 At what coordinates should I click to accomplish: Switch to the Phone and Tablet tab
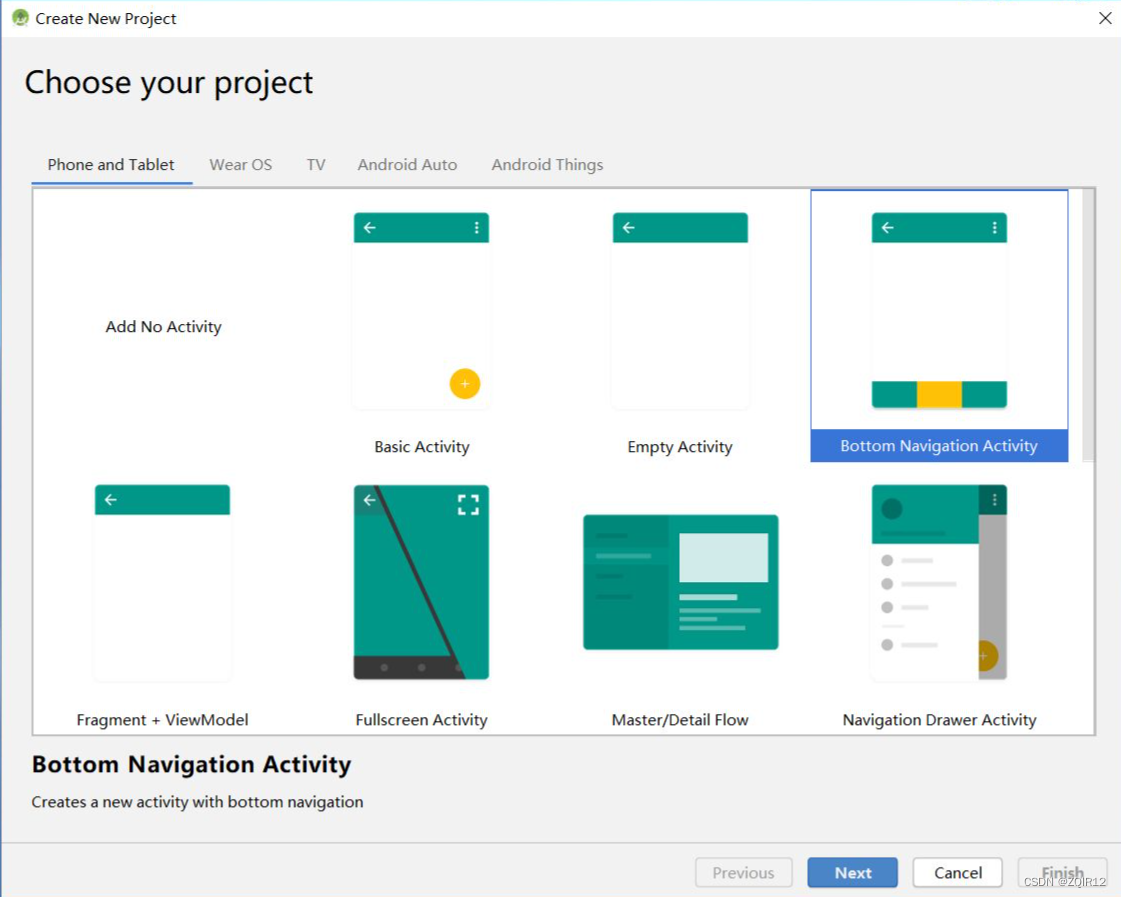(111, 164)
